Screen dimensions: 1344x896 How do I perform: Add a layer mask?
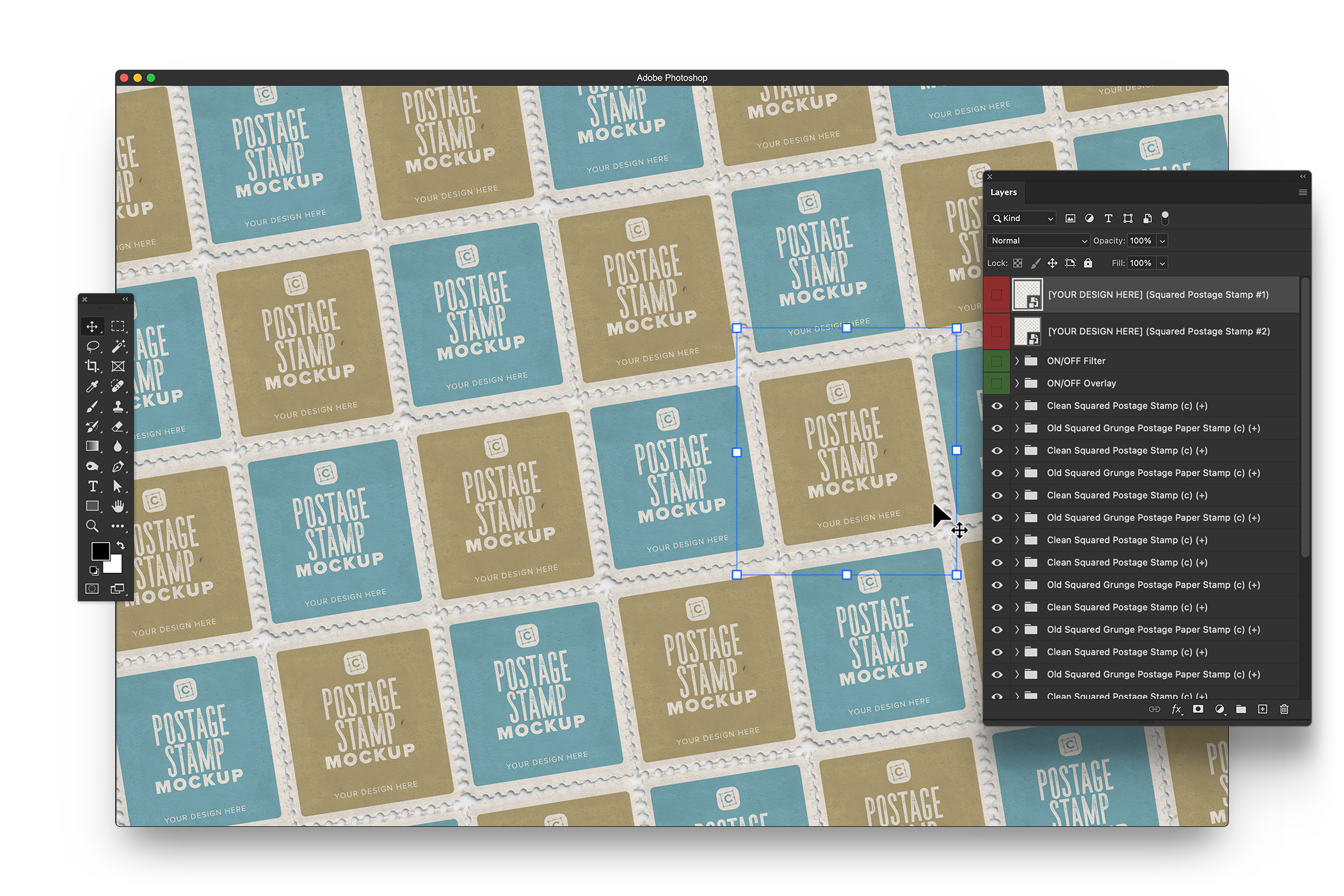1198,709
